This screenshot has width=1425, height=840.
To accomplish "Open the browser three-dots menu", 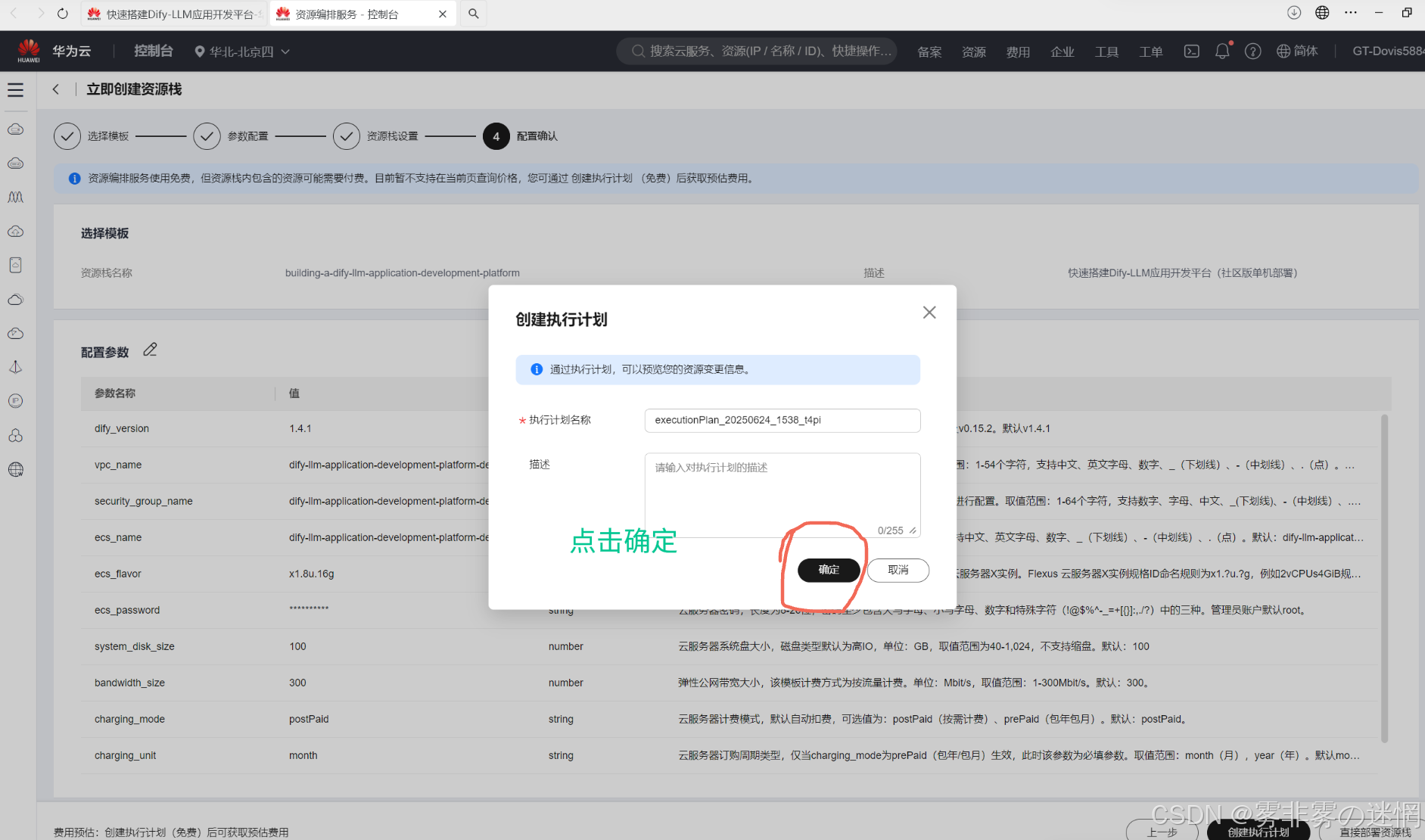I will 1351,13.
